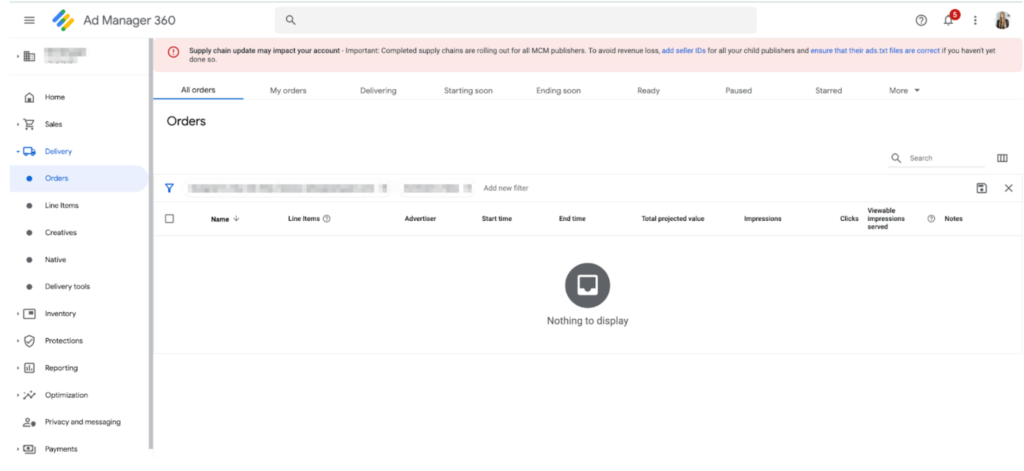
Task: Click the help question mark icon
Action: coord(921,20)
